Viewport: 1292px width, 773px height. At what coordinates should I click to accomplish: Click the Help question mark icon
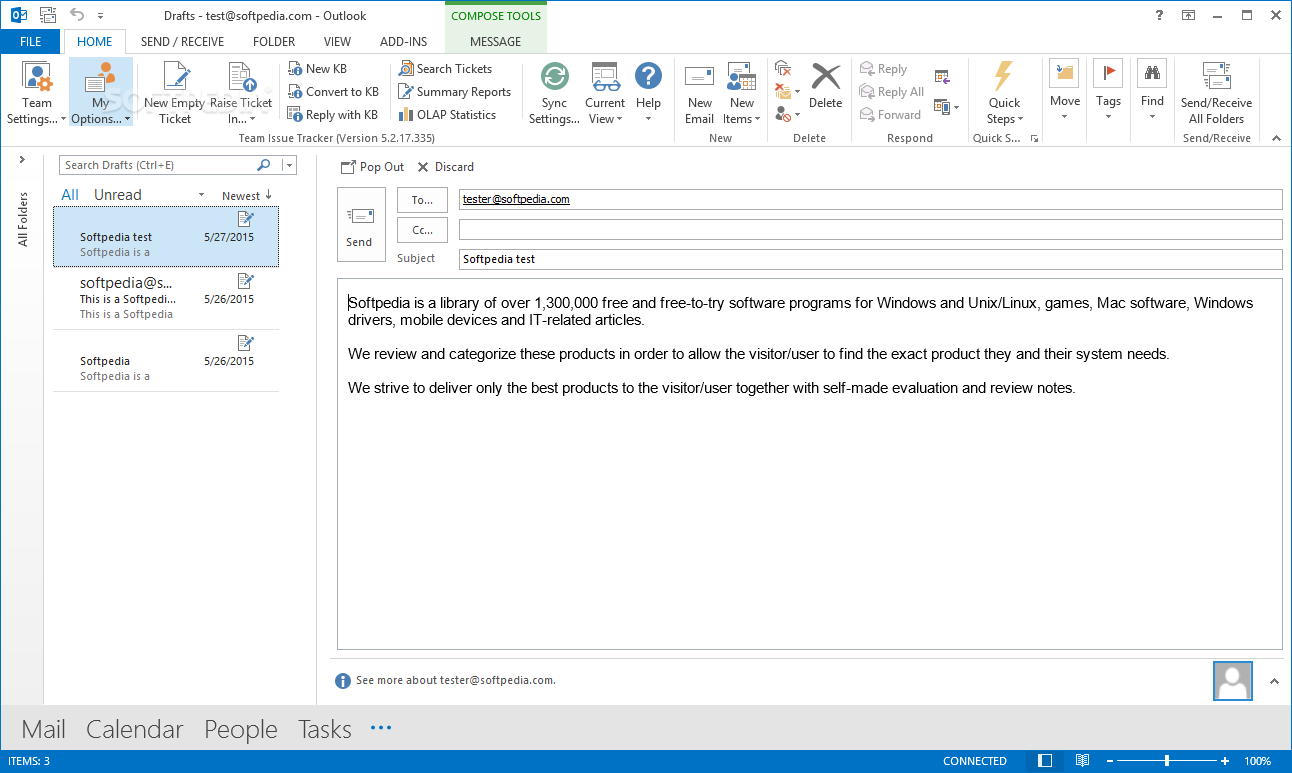tap(648, 76)
